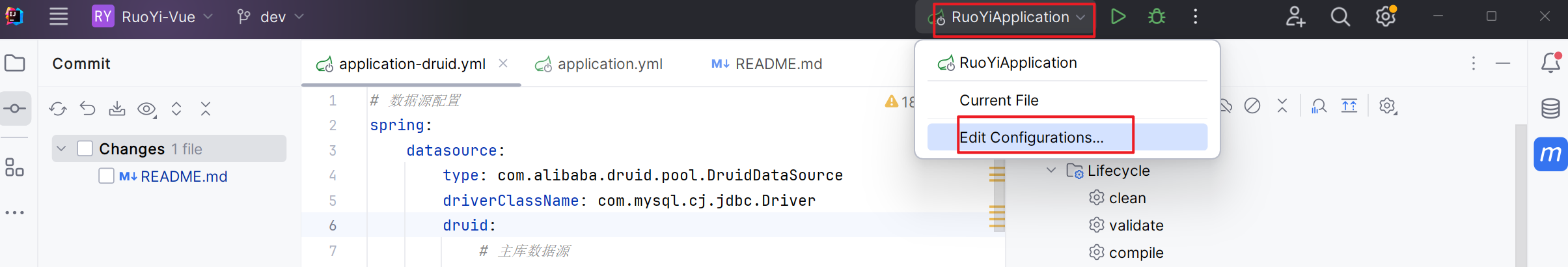
Task: Open the Commit tool window sidebar icon
Action: tap(15, 108)
